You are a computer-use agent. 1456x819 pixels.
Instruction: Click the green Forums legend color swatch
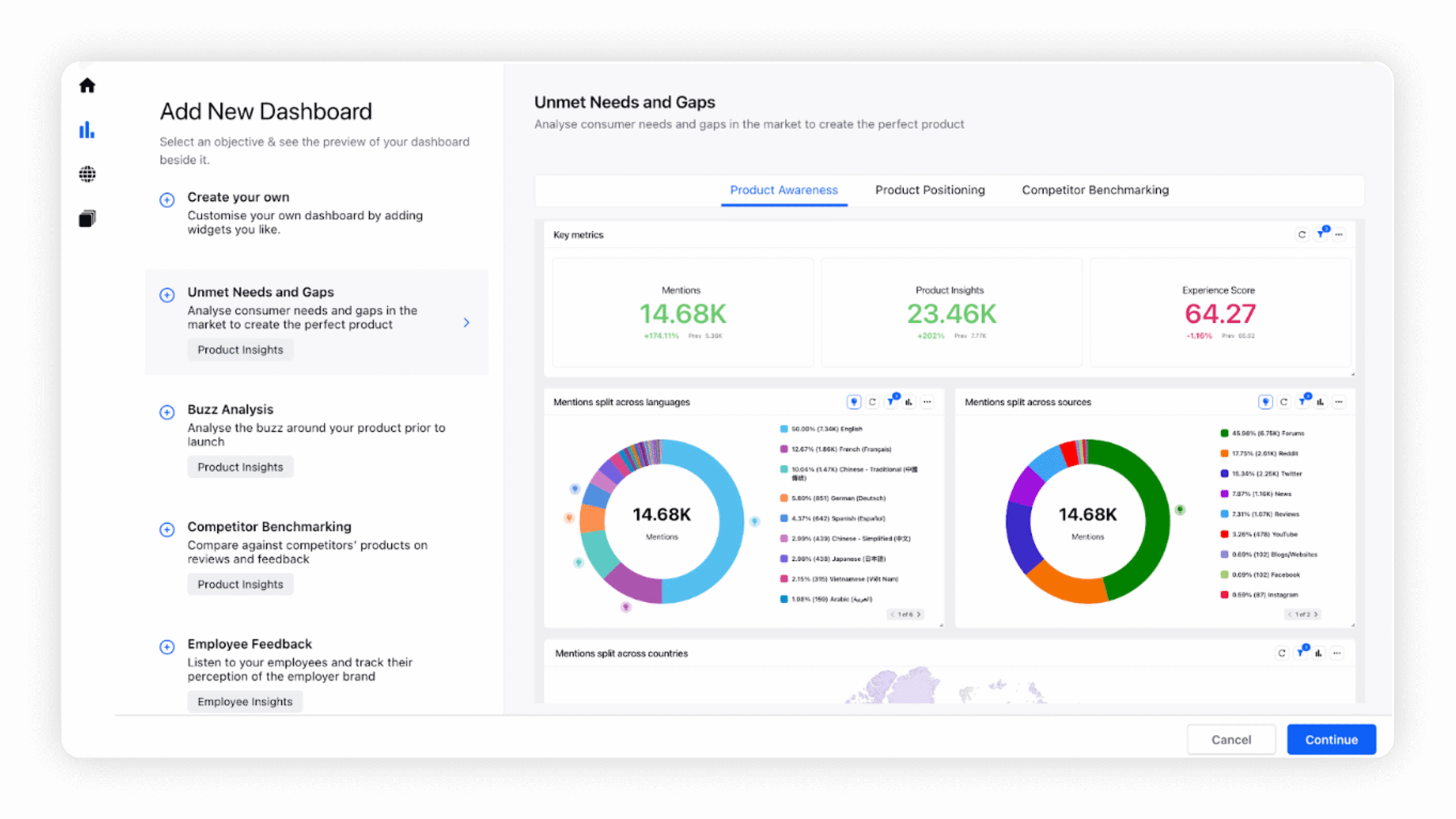click(1225, 433)
